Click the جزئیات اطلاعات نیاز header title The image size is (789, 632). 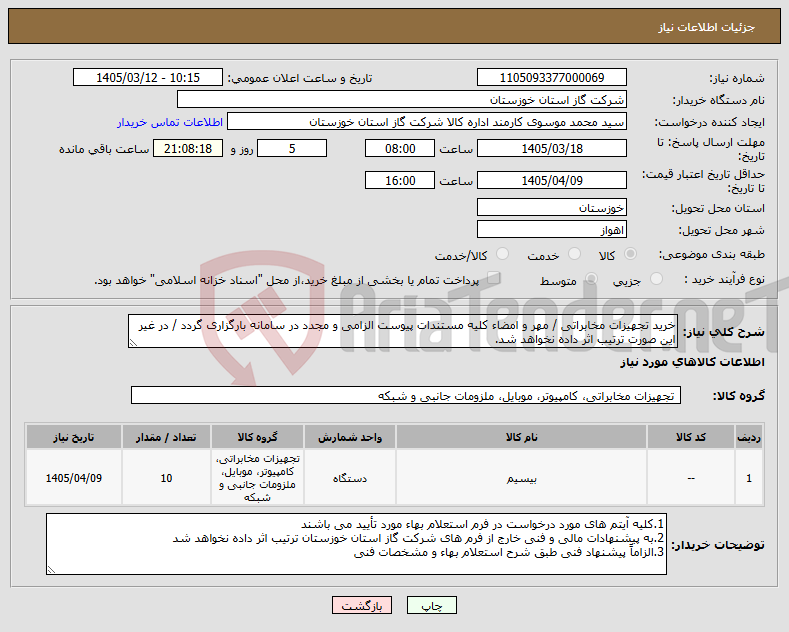pos(706,27)
